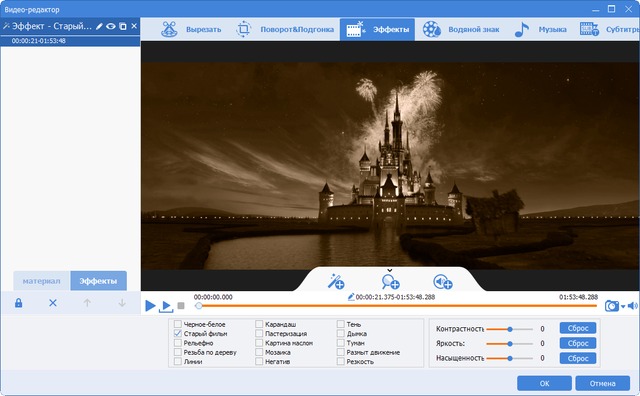Click the subtitles film icon
The image size is (640, 396).
pyautogui.click(x=589, y=29)
